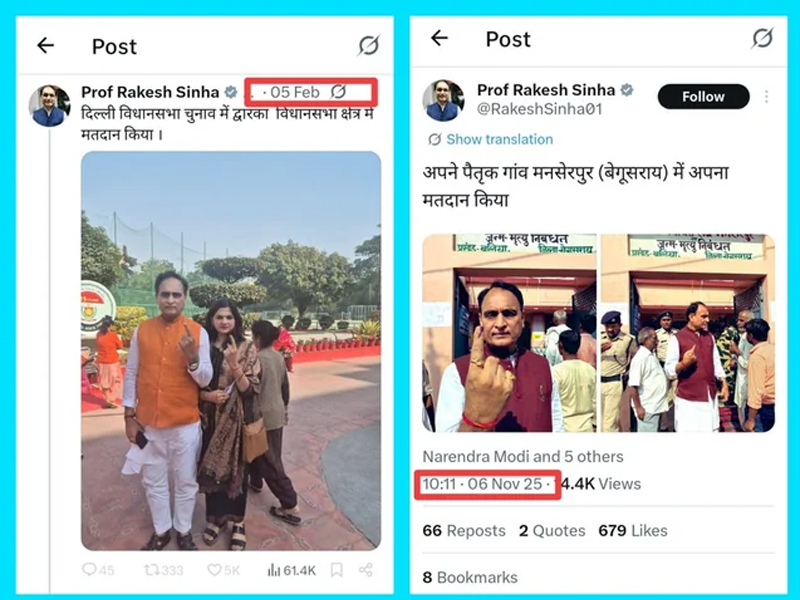Screen dimensions: 800x600
Task: View the 66 Reposts list
Action: (x=464, y=531)
